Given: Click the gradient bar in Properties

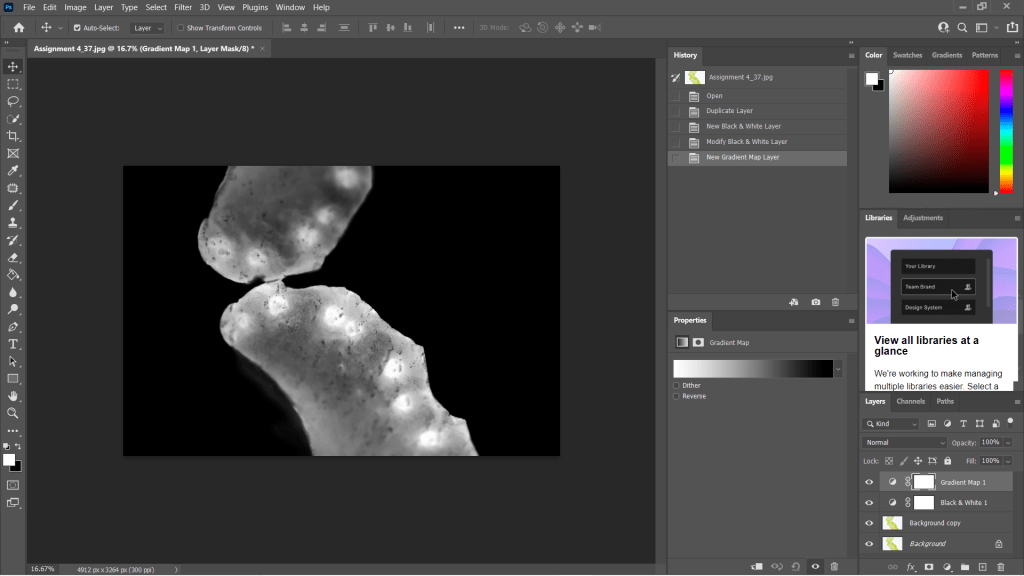Looking at the screenshot, I should 752,369.
